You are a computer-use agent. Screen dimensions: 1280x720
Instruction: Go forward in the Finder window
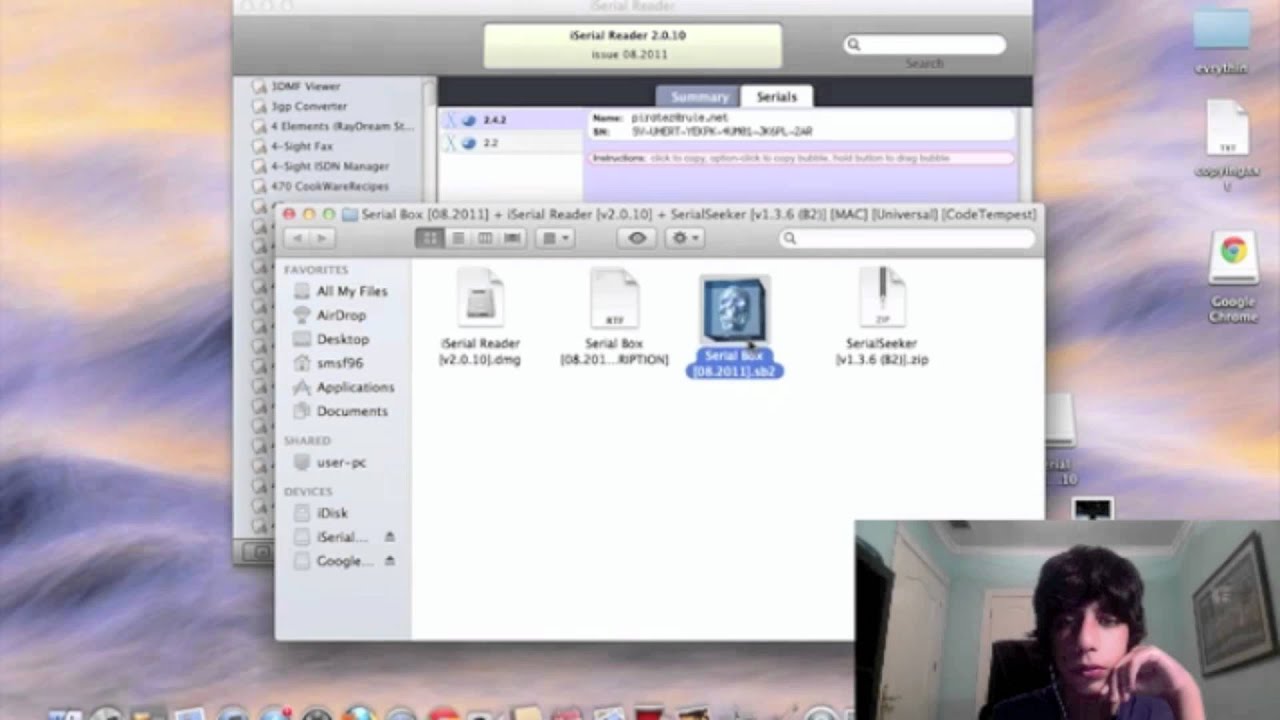321,238
